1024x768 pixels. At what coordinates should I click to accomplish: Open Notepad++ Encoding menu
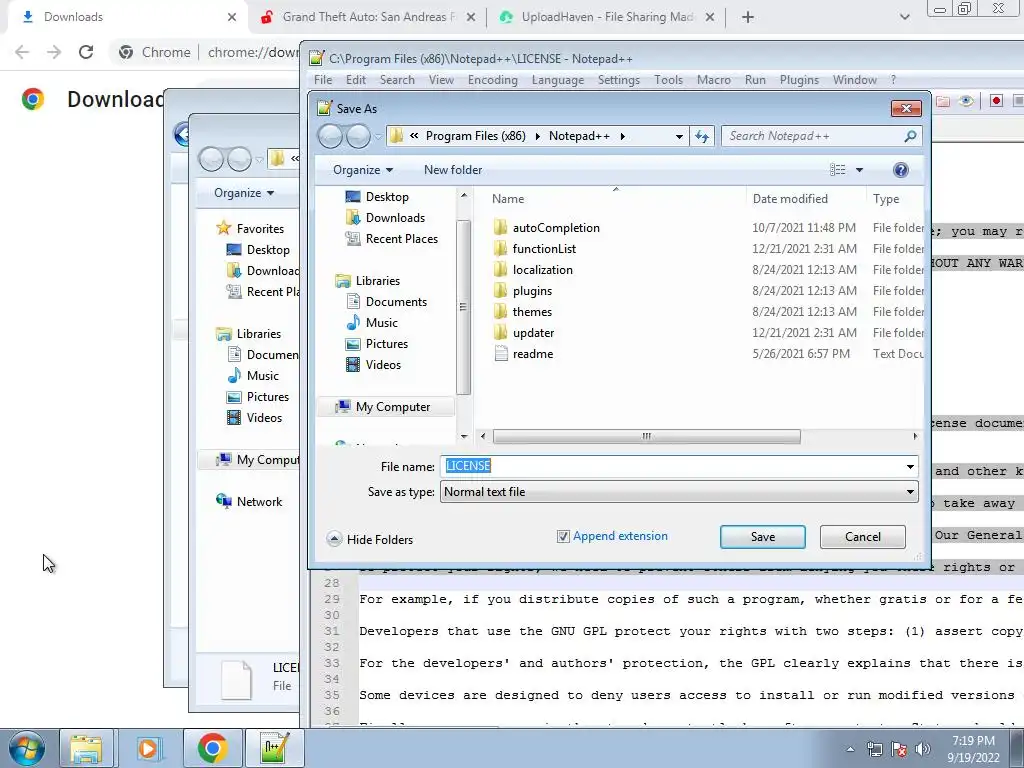coord(492,80)
